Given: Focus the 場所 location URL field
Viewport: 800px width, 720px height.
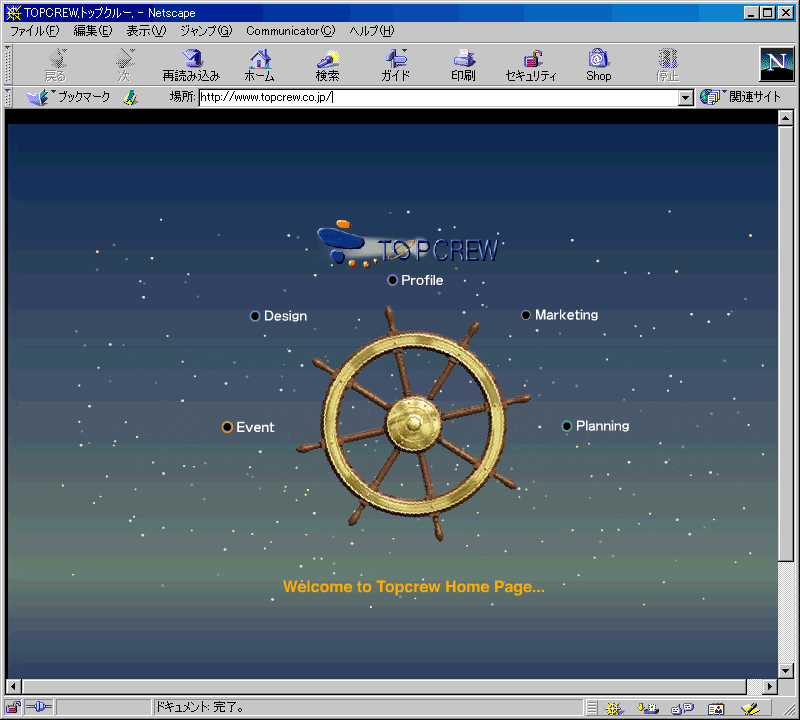Looking at the screenshot, I should [438, 97].
